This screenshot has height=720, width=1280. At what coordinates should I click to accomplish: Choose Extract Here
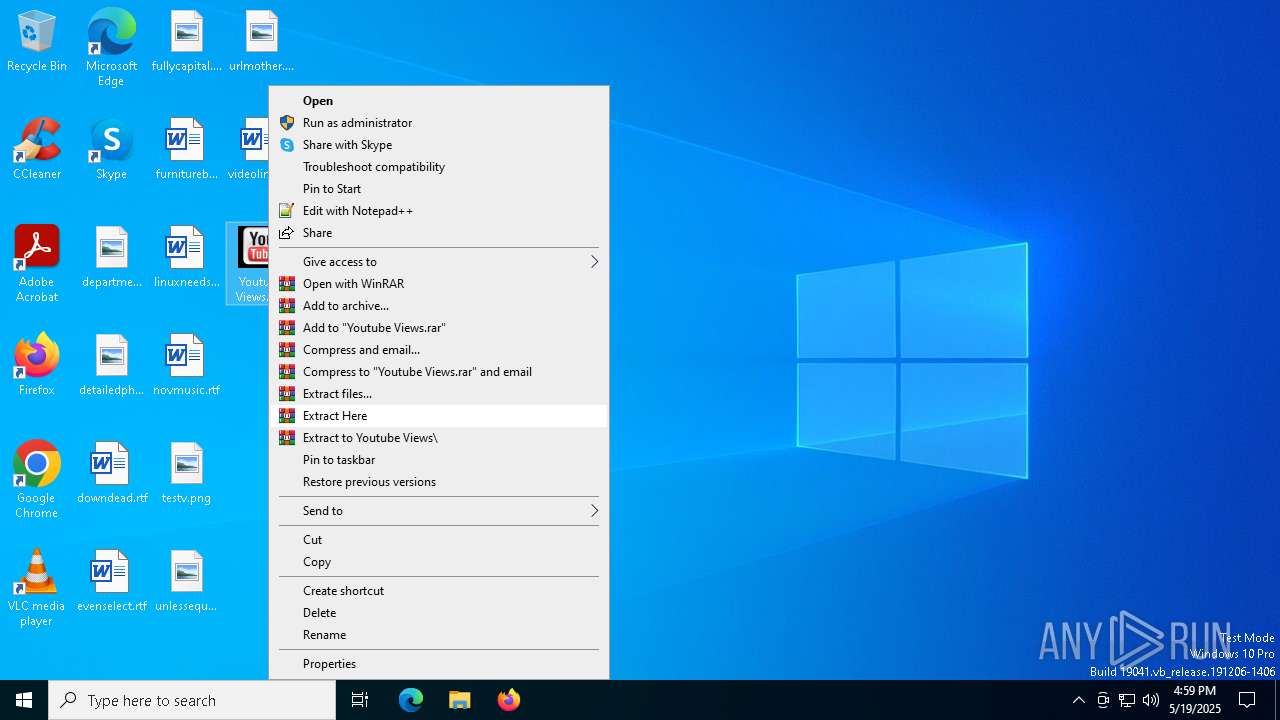point(439,416)
